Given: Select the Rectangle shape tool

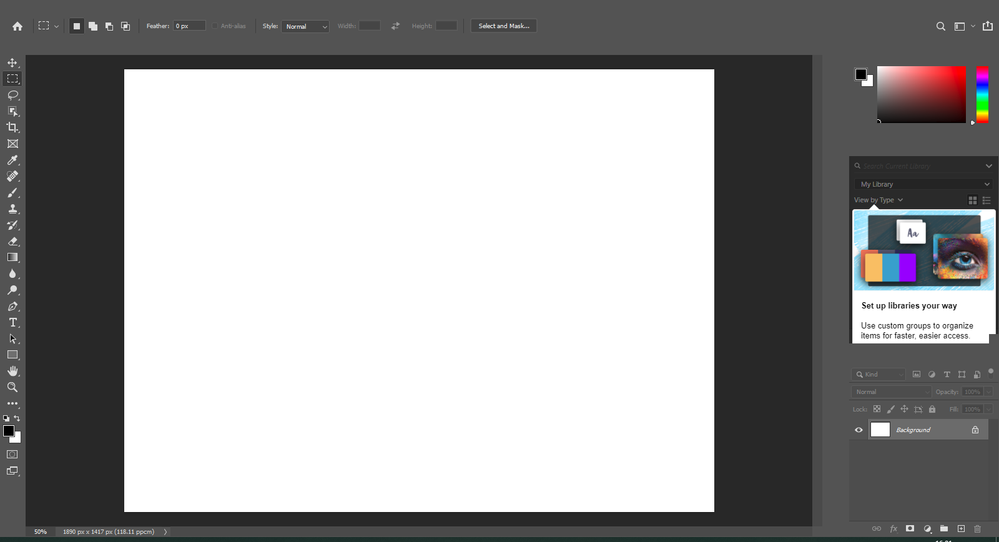Looking at the screenshot, I should [x=12, y=355].
